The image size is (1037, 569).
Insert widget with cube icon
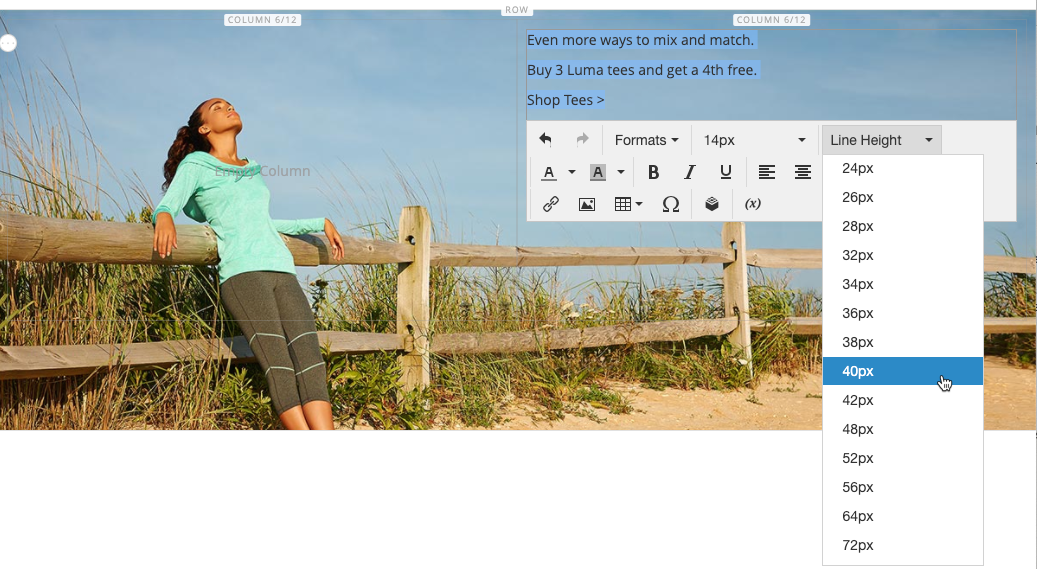click(712, 204)
